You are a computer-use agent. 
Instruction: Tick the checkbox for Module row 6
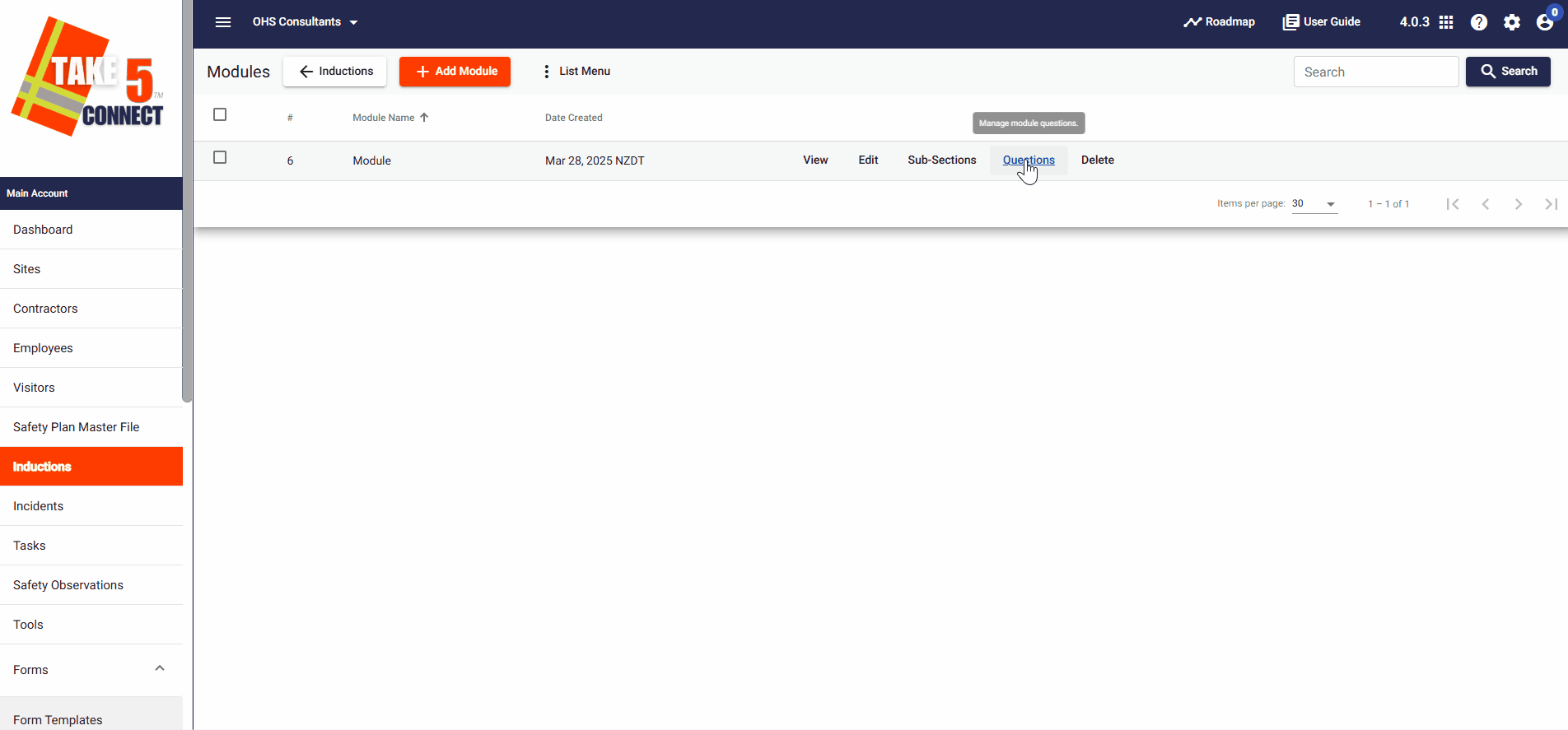[220, 157]
